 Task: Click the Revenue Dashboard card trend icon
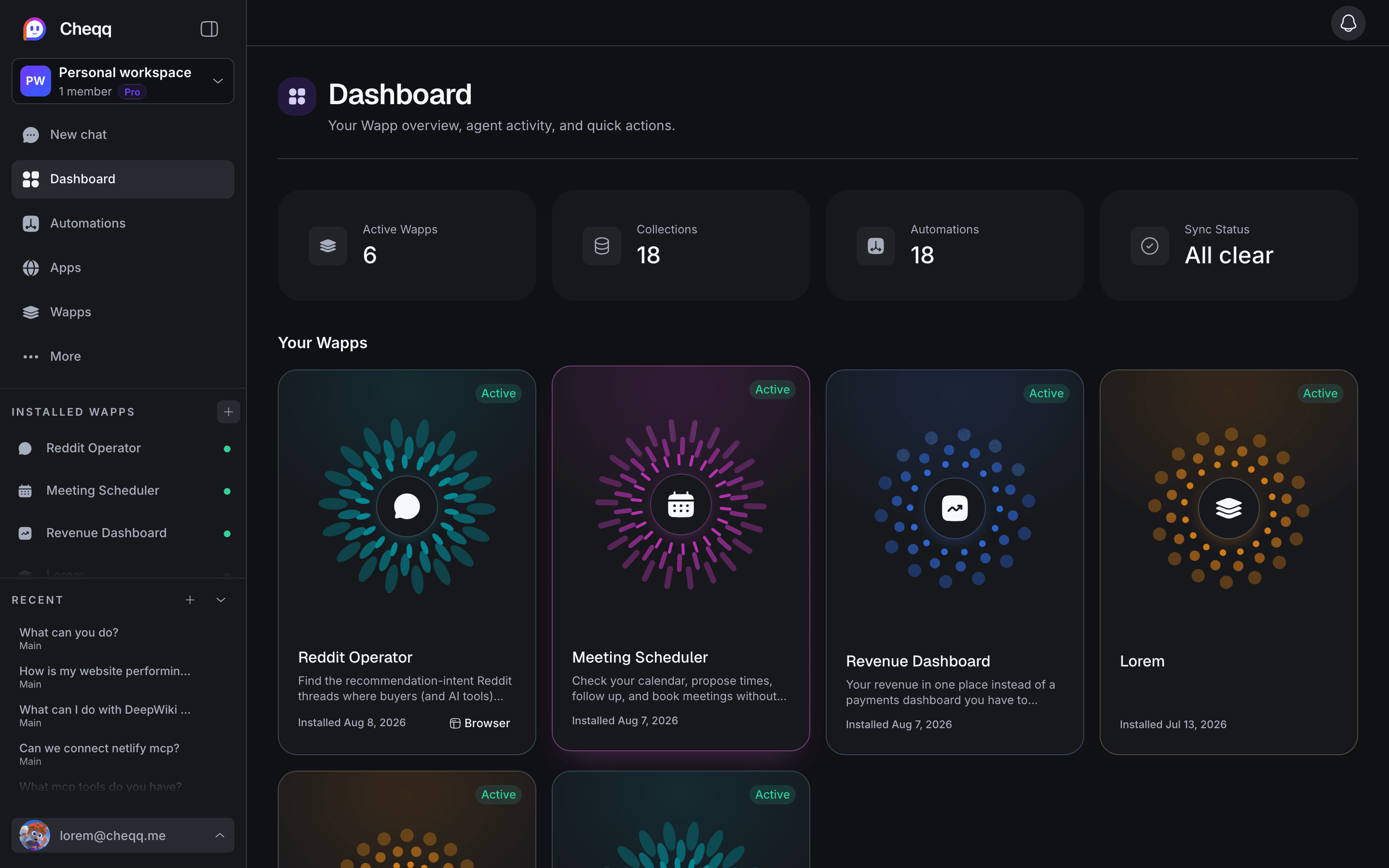pyautogui.click(x=954, y=508)
